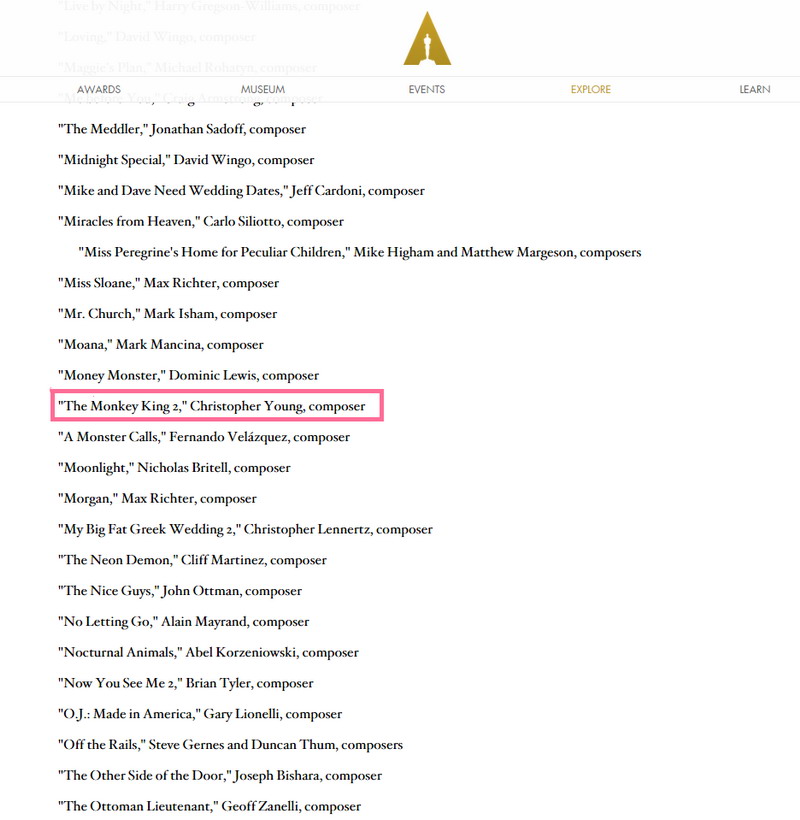800x820 pixels.
Task: Open the Awards menu
Action: (99, 90)
